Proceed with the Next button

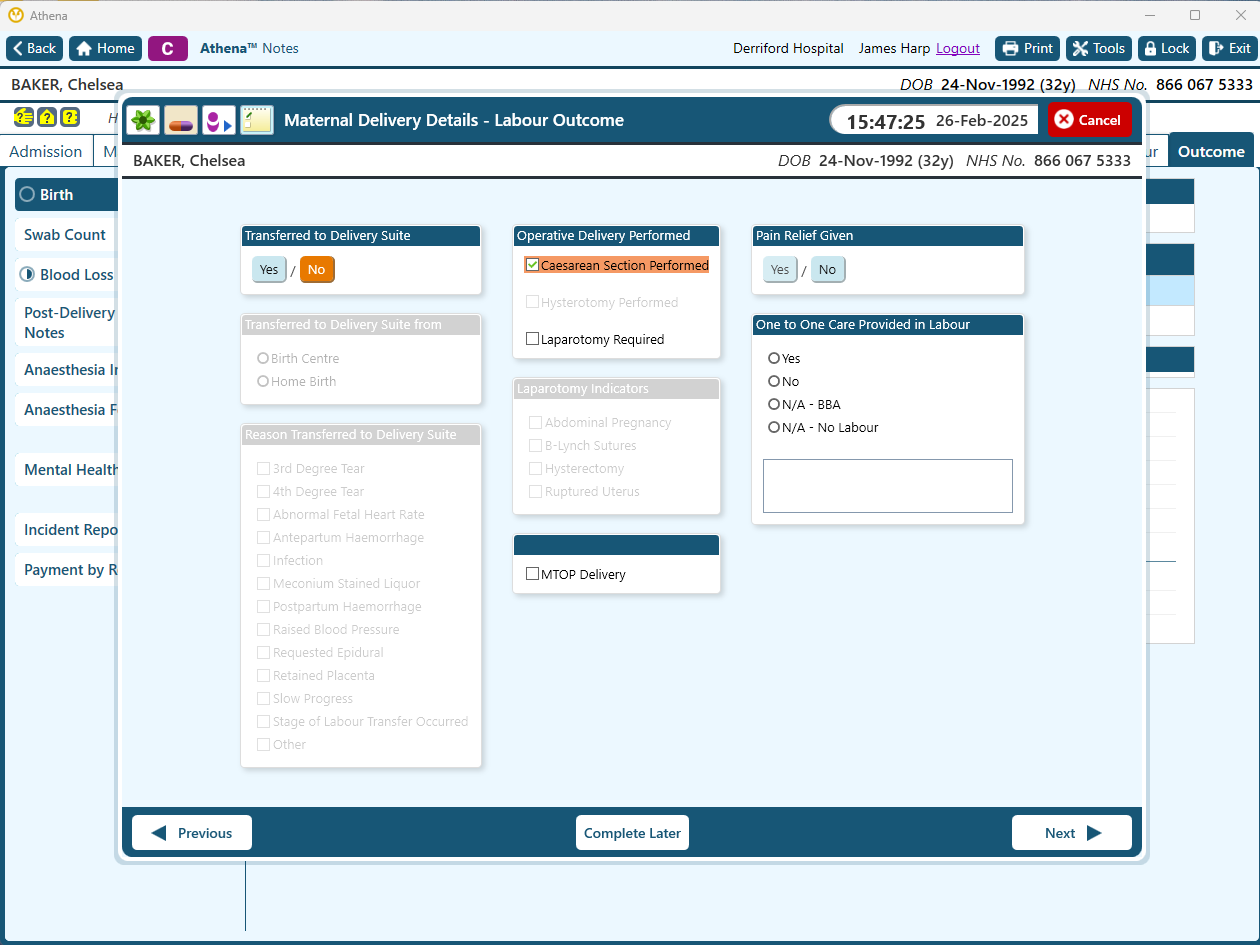pyautogui.click(x=1072, y=833)
